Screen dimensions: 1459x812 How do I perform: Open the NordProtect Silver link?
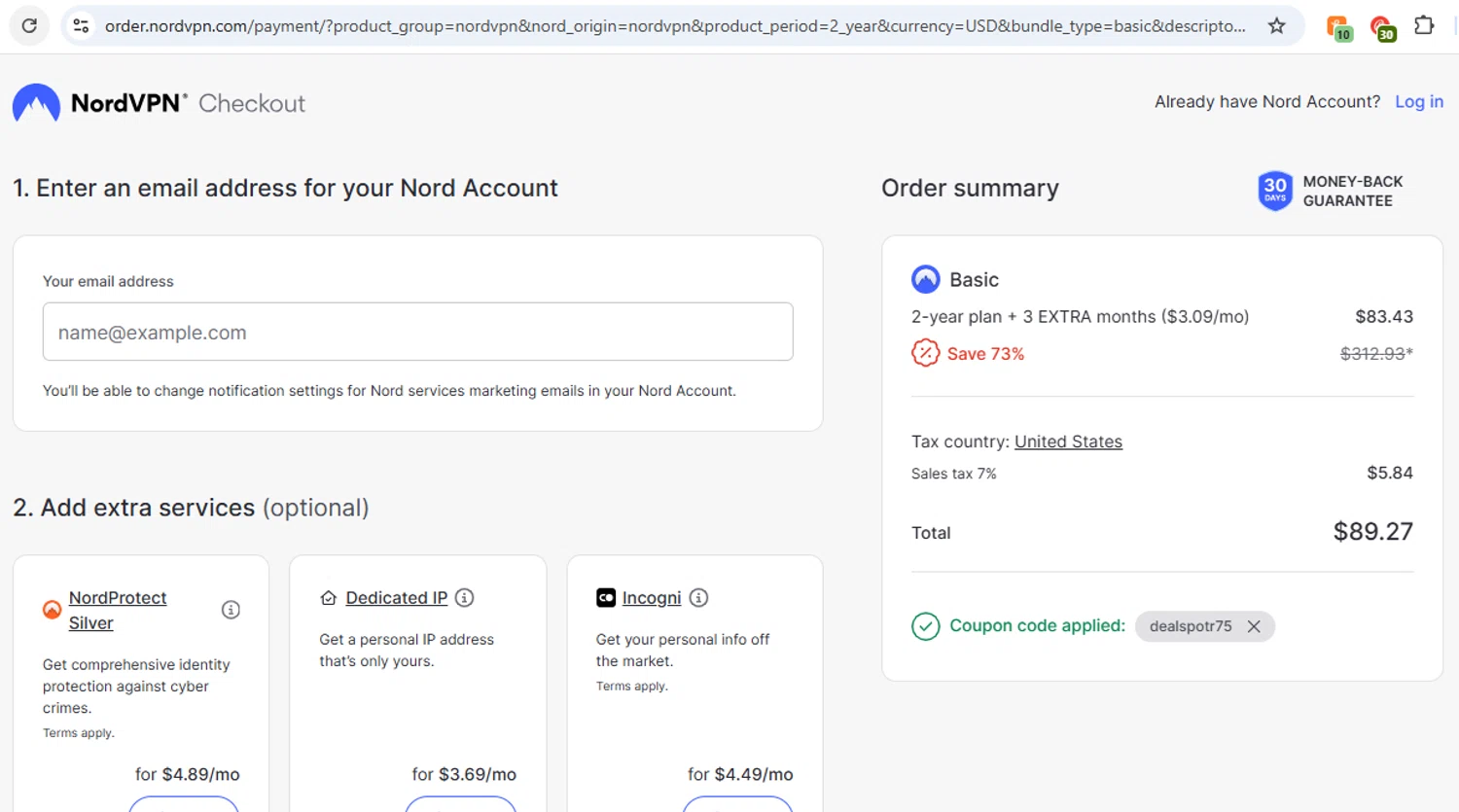pos(118,611)
